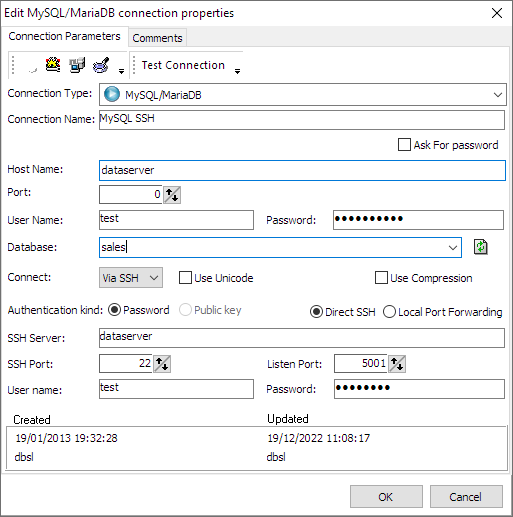513x517 pixels.
Task: Refresh the database list icon
Action: [480, 247]
